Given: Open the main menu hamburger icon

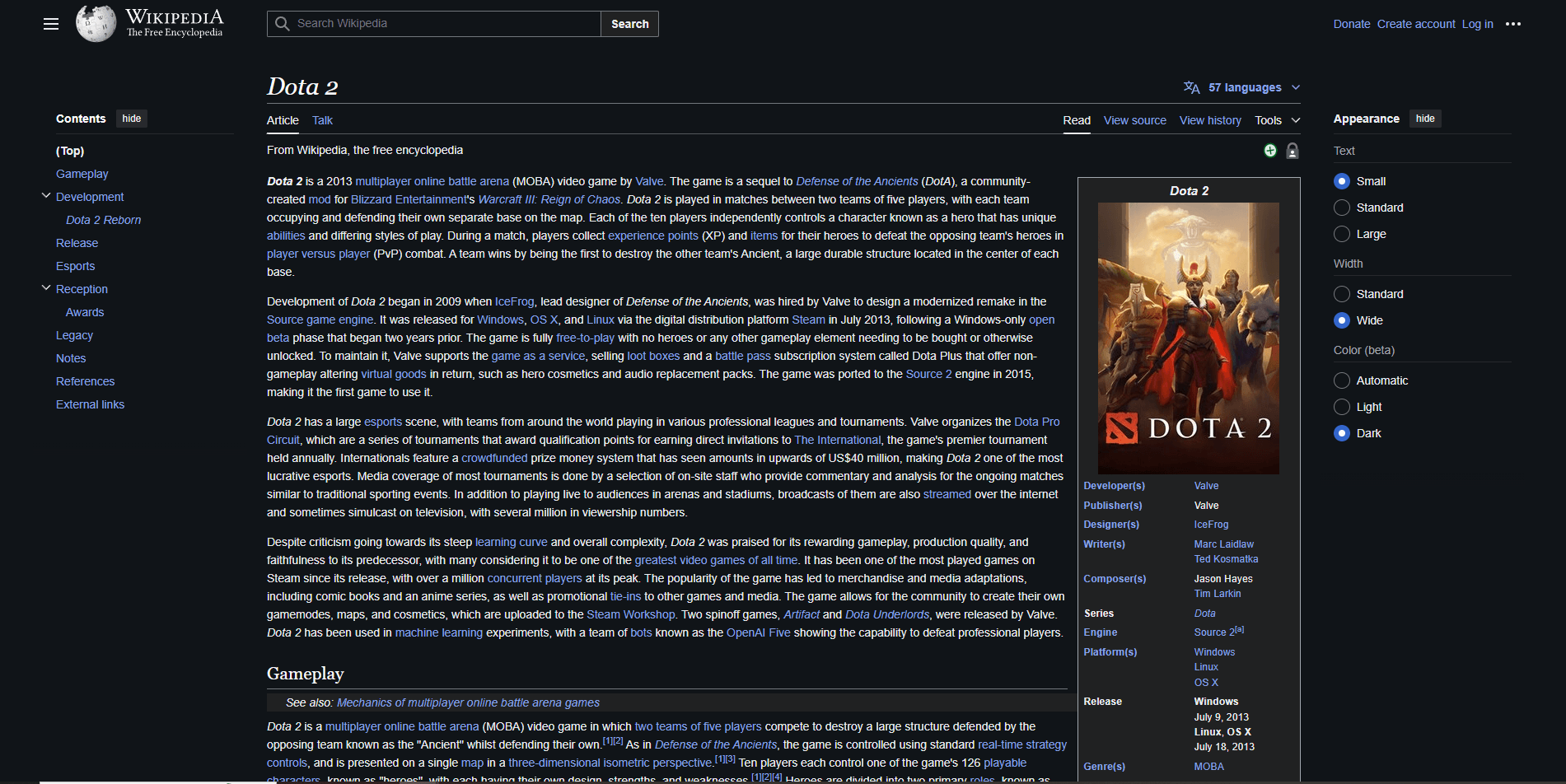Looking at the screenshot, I should (x=51, y=24).
